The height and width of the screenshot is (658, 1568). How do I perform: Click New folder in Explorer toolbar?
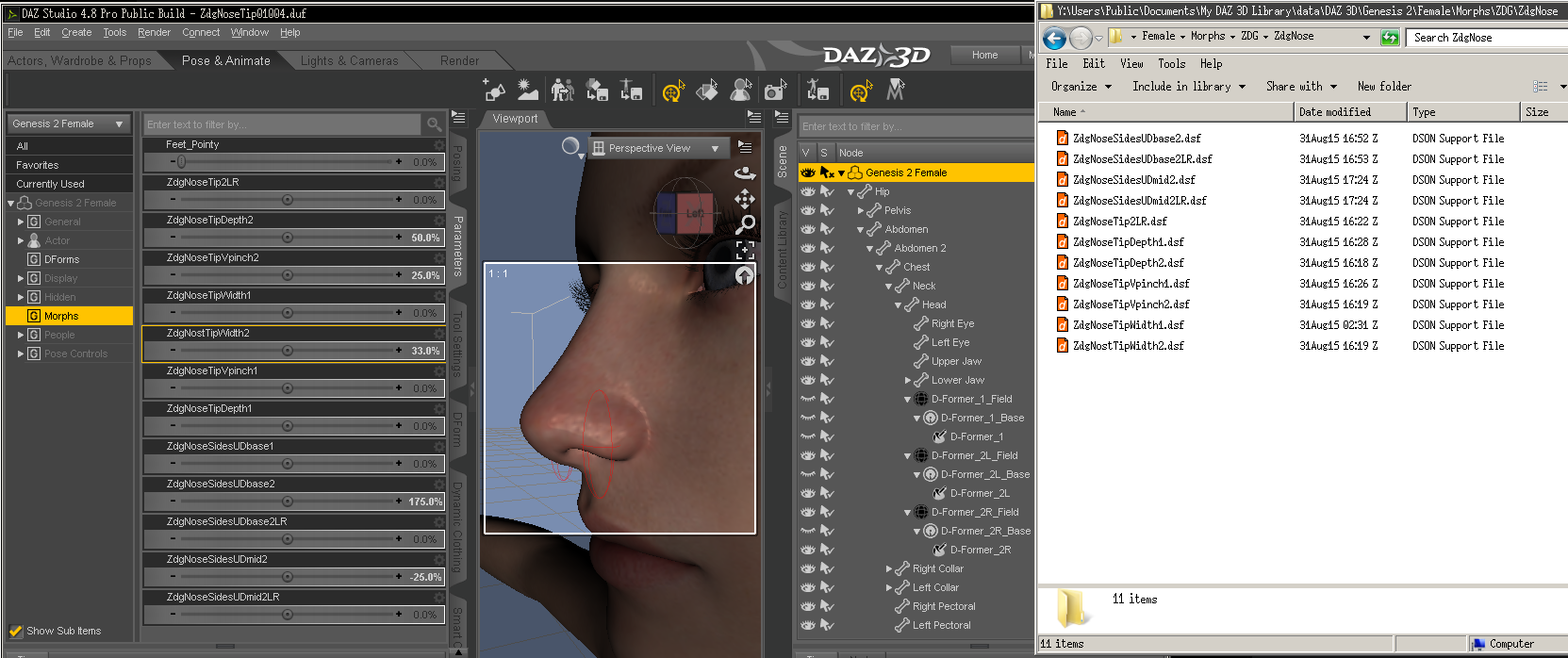tap(1384, 86)
